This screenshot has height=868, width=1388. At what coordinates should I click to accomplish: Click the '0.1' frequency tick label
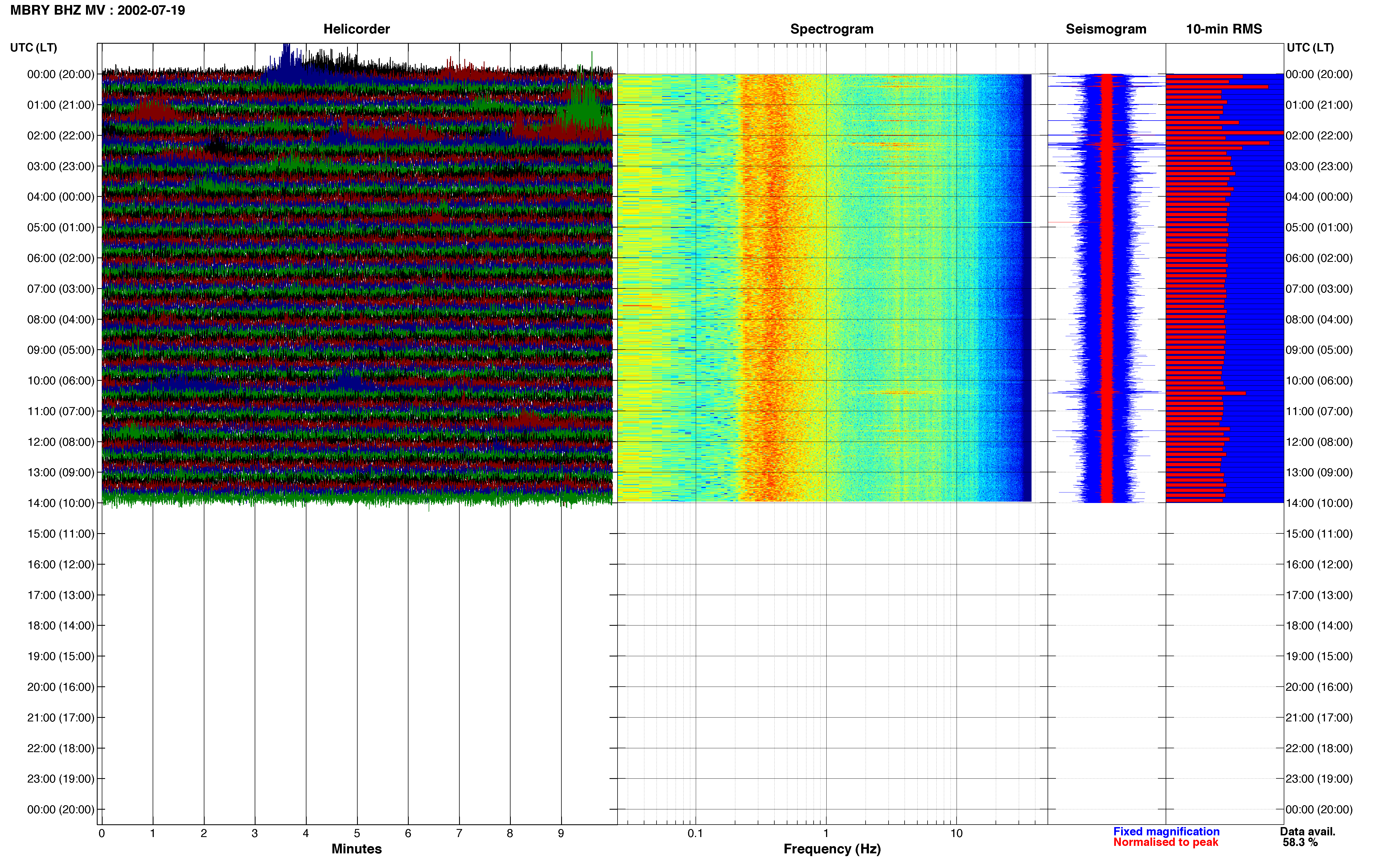[x=695, y=833]
